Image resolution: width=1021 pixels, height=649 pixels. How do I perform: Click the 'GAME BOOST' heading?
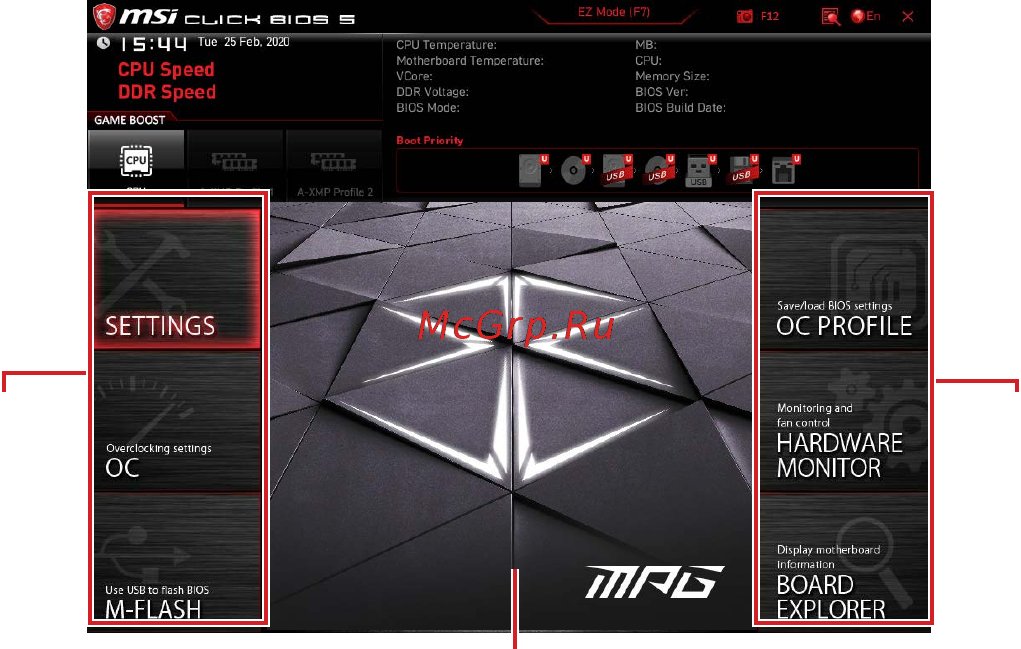pyautogui.click(x=130, y=120)
